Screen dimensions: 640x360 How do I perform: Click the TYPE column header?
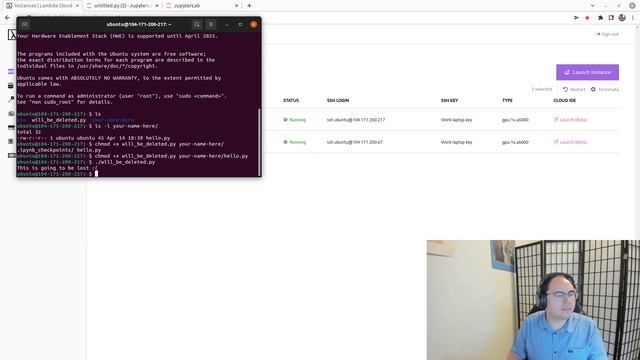point(507,100)
